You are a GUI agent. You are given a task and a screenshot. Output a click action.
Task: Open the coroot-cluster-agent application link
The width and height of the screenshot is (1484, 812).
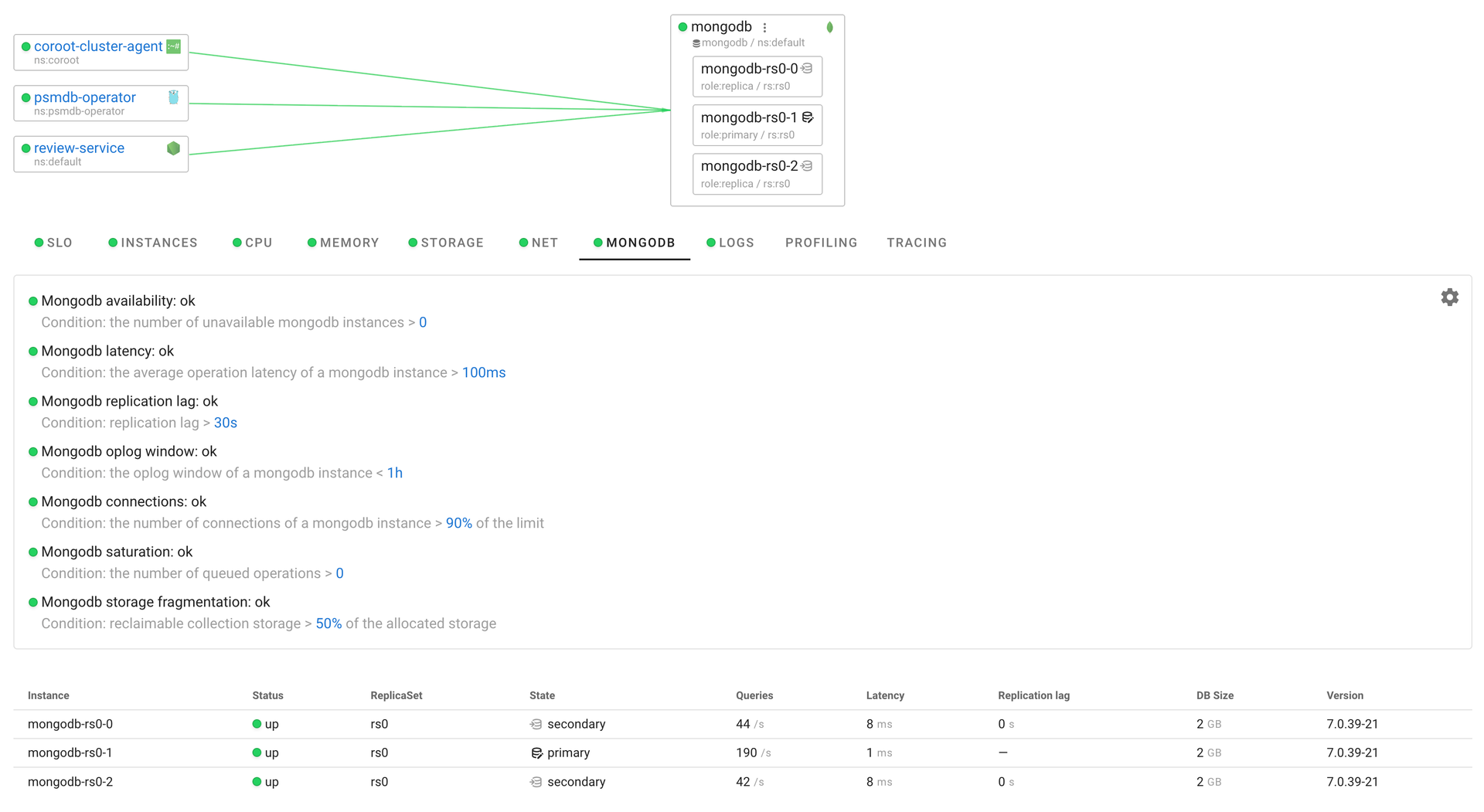click(98, 46)
